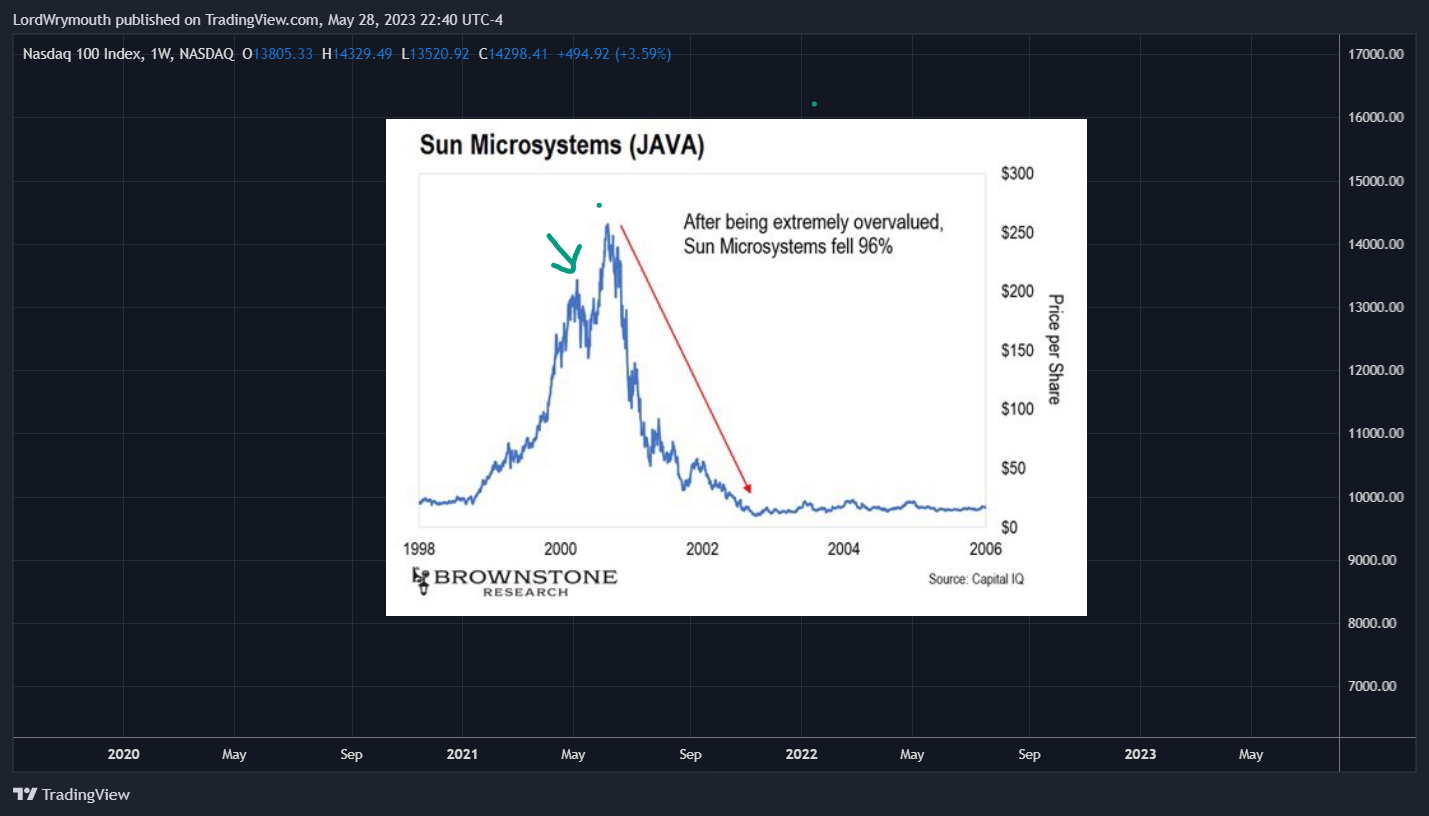Screen dimensions: 1429x816
Task: Click the 15000.00 price axis label
Action: click(1376, 181)
